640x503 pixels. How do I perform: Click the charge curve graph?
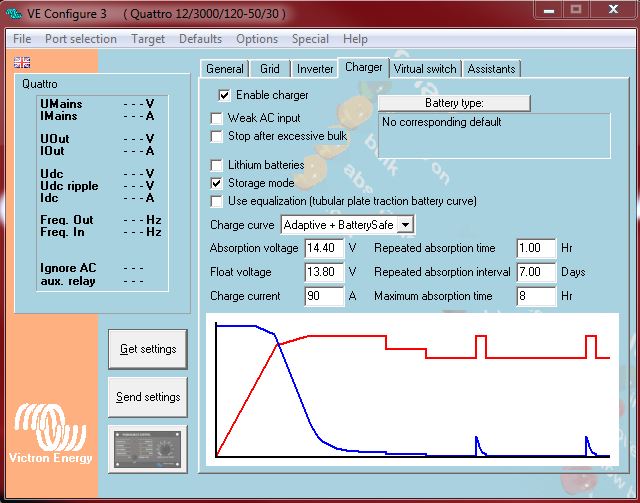pyautogui.click(x=412, y=390)
